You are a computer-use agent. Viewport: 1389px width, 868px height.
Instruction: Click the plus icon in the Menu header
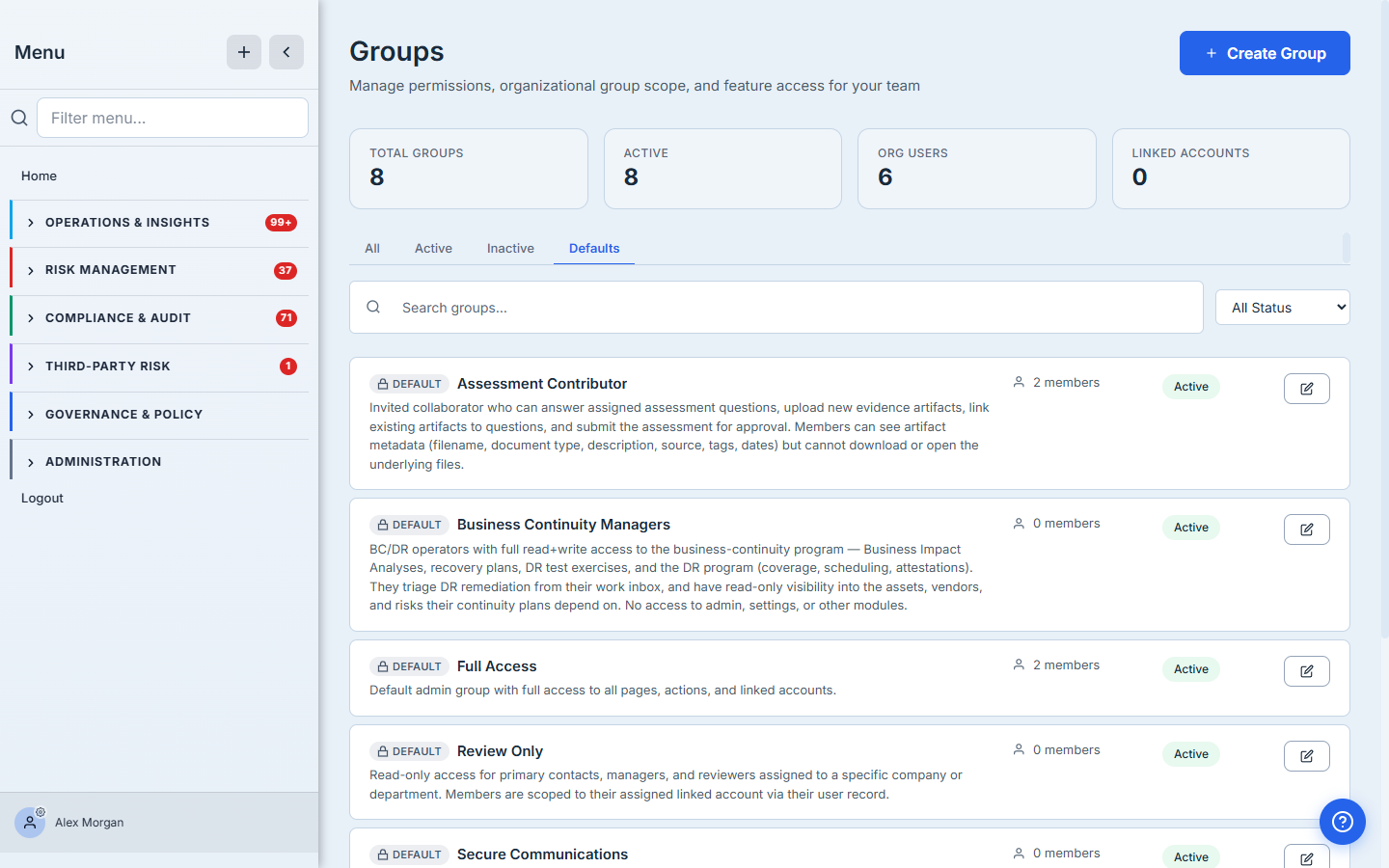coord(244,52)
